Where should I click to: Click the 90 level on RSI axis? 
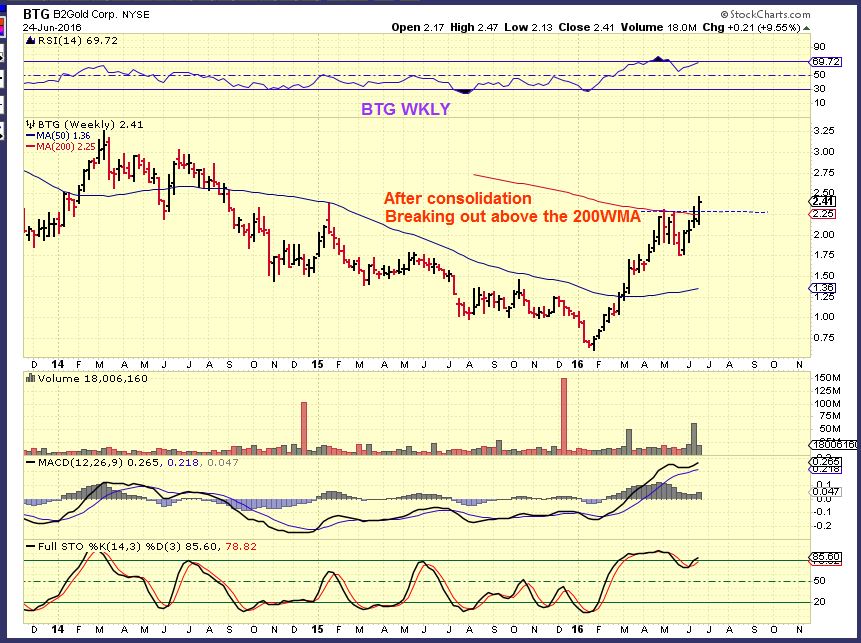click(x=819, y=47)
